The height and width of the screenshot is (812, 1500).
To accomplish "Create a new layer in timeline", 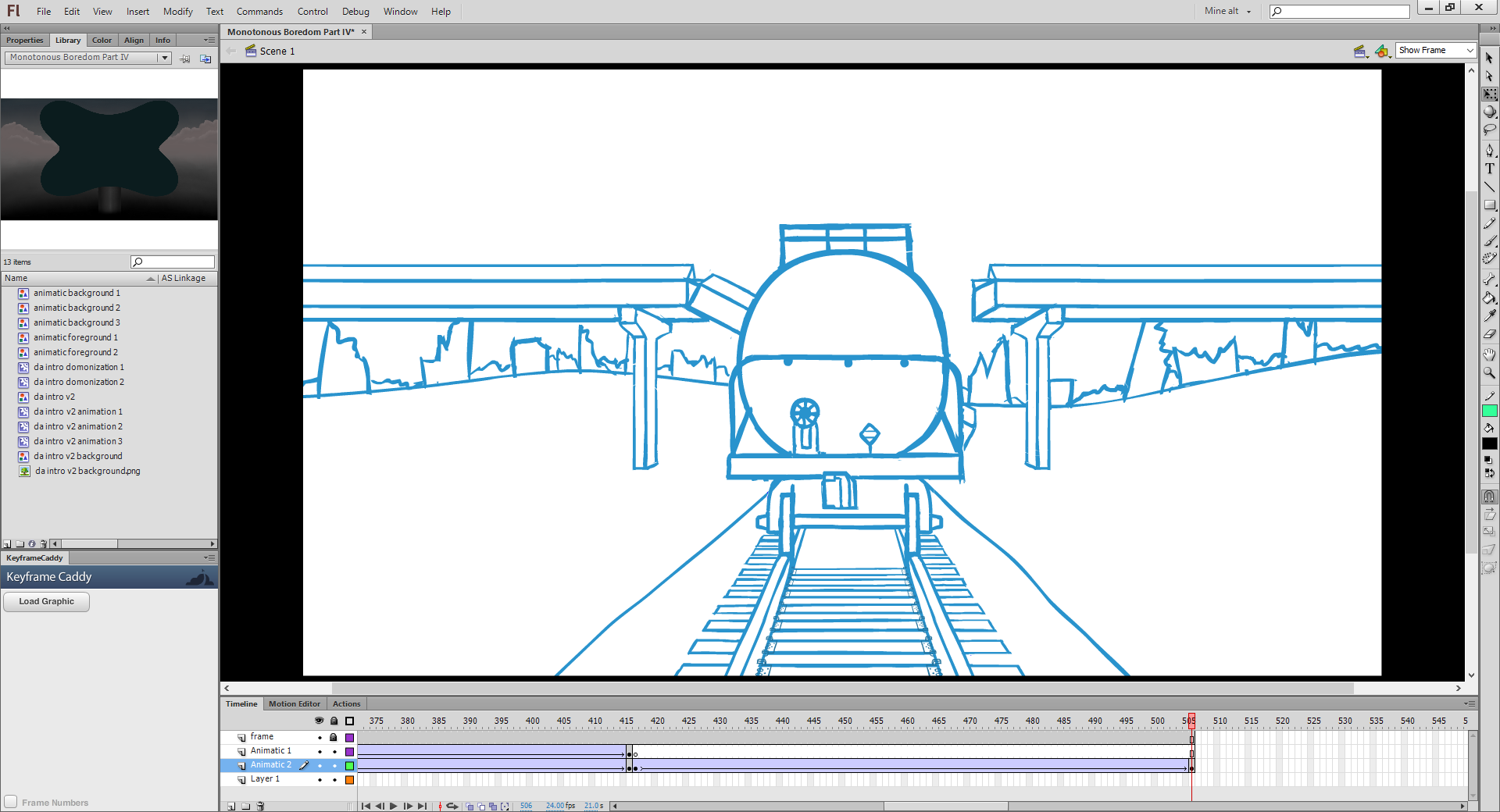I will point(231,806).
